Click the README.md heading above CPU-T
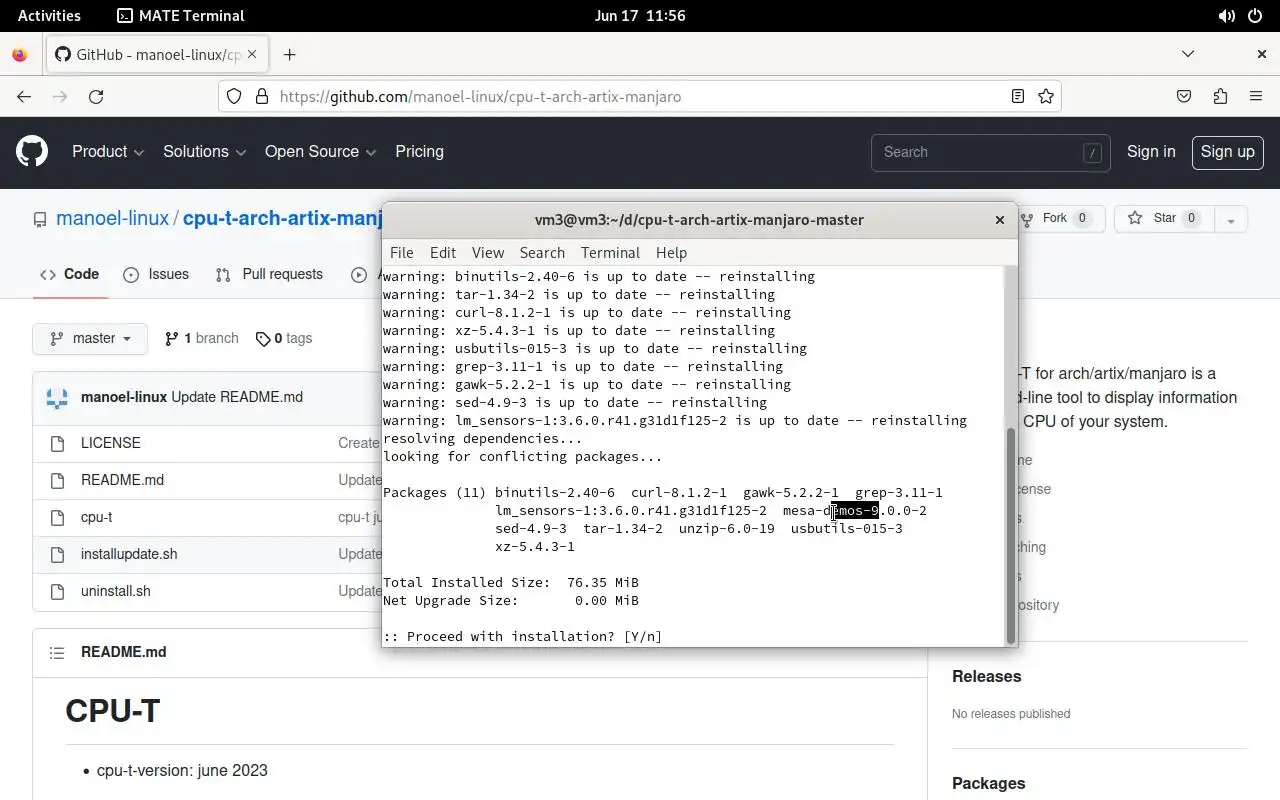The height and width of the screenshot is (800, 1280). (124, 652)
